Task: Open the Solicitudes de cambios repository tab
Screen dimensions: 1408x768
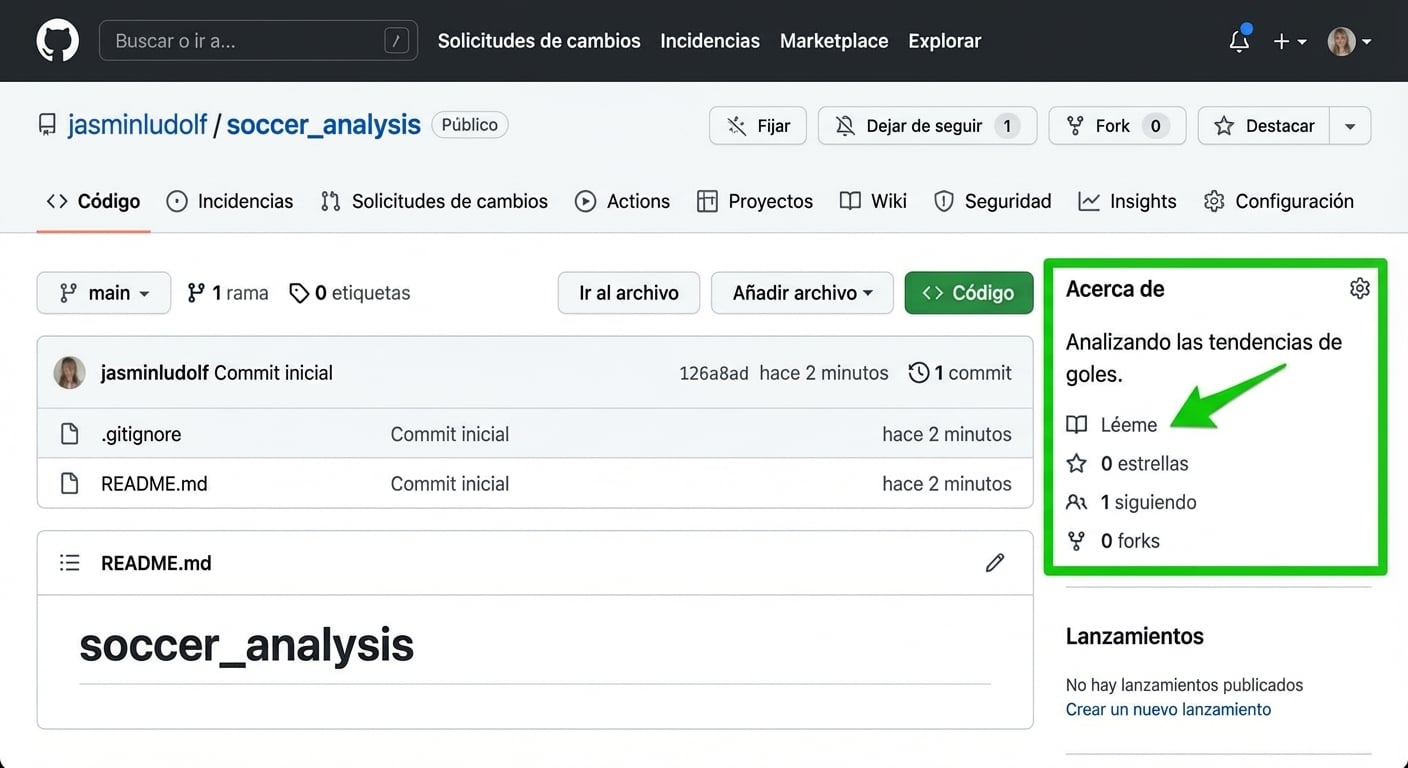Action: pyautogui.click(x=434, y=201)
